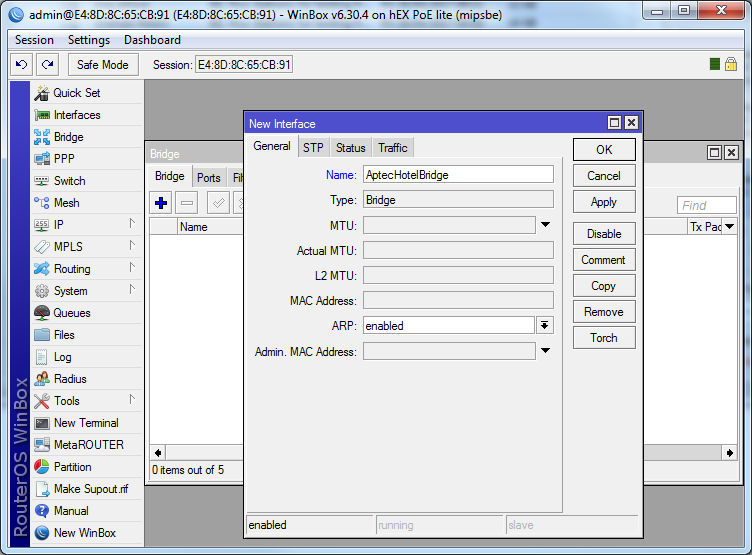Viewport: 752px width, 555px height.
Task: Open the ARP dropdown list
Action: tap(544, 325)
